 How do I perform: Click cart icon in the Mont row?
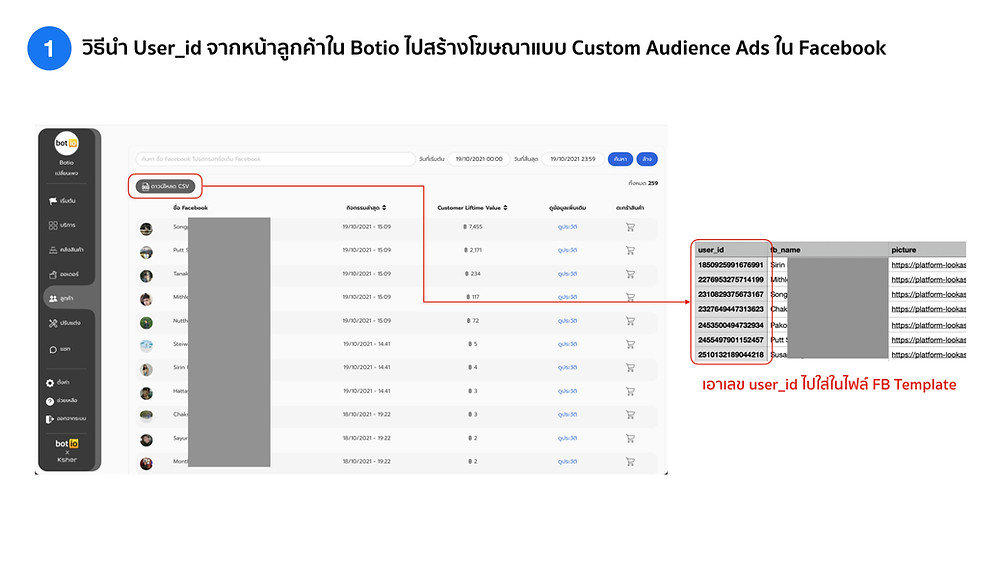pos(630,462)
